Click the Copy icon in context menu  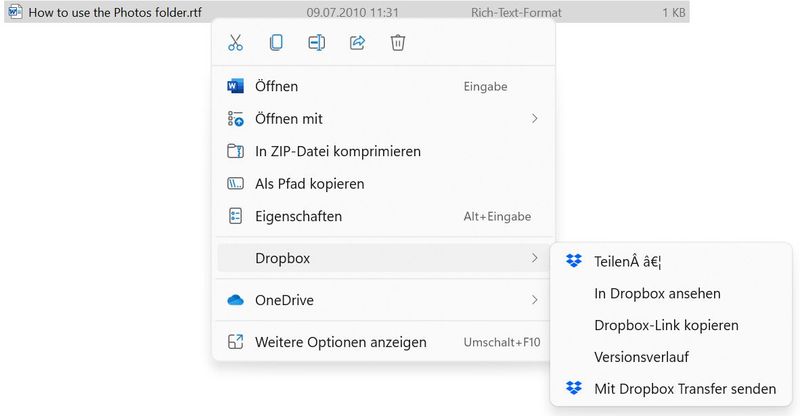(x=276, y=43)
